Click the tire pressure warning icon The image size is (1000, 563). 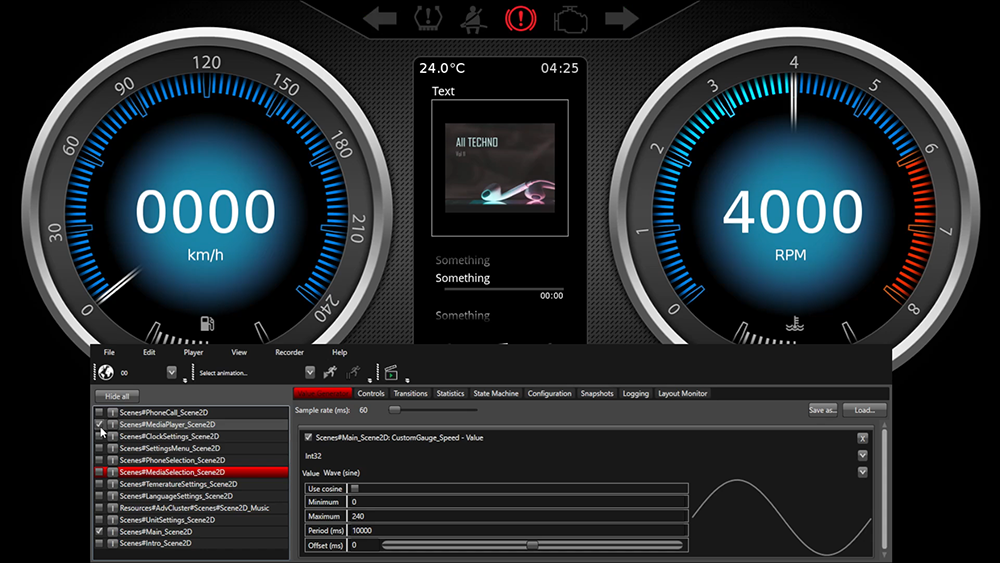click(426, 17)
